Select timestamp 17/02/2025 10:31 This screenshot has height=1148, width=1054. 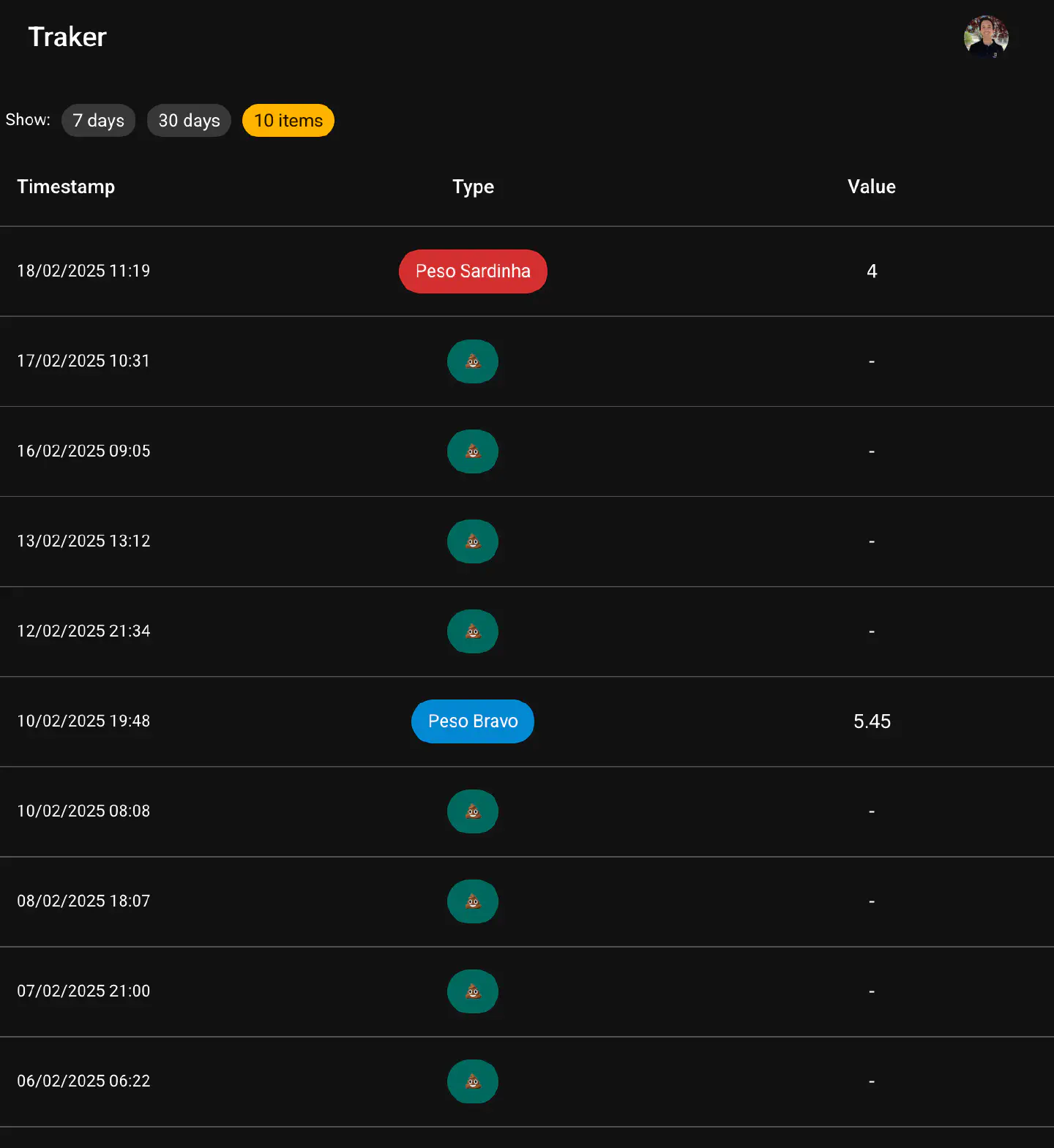83,361
